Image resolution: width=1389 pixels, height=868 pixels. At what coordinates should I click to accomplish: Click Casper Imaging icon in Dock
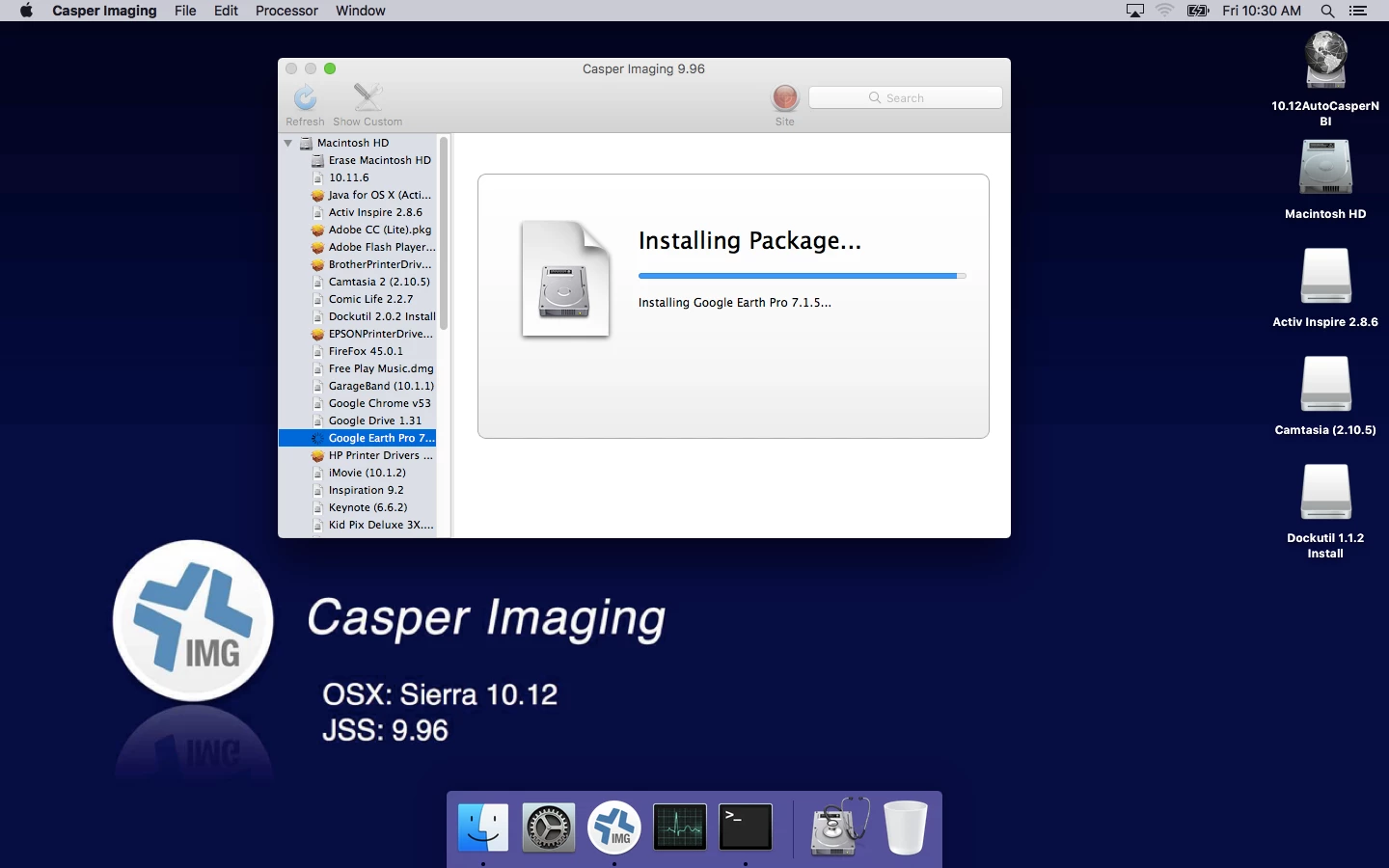614,827
